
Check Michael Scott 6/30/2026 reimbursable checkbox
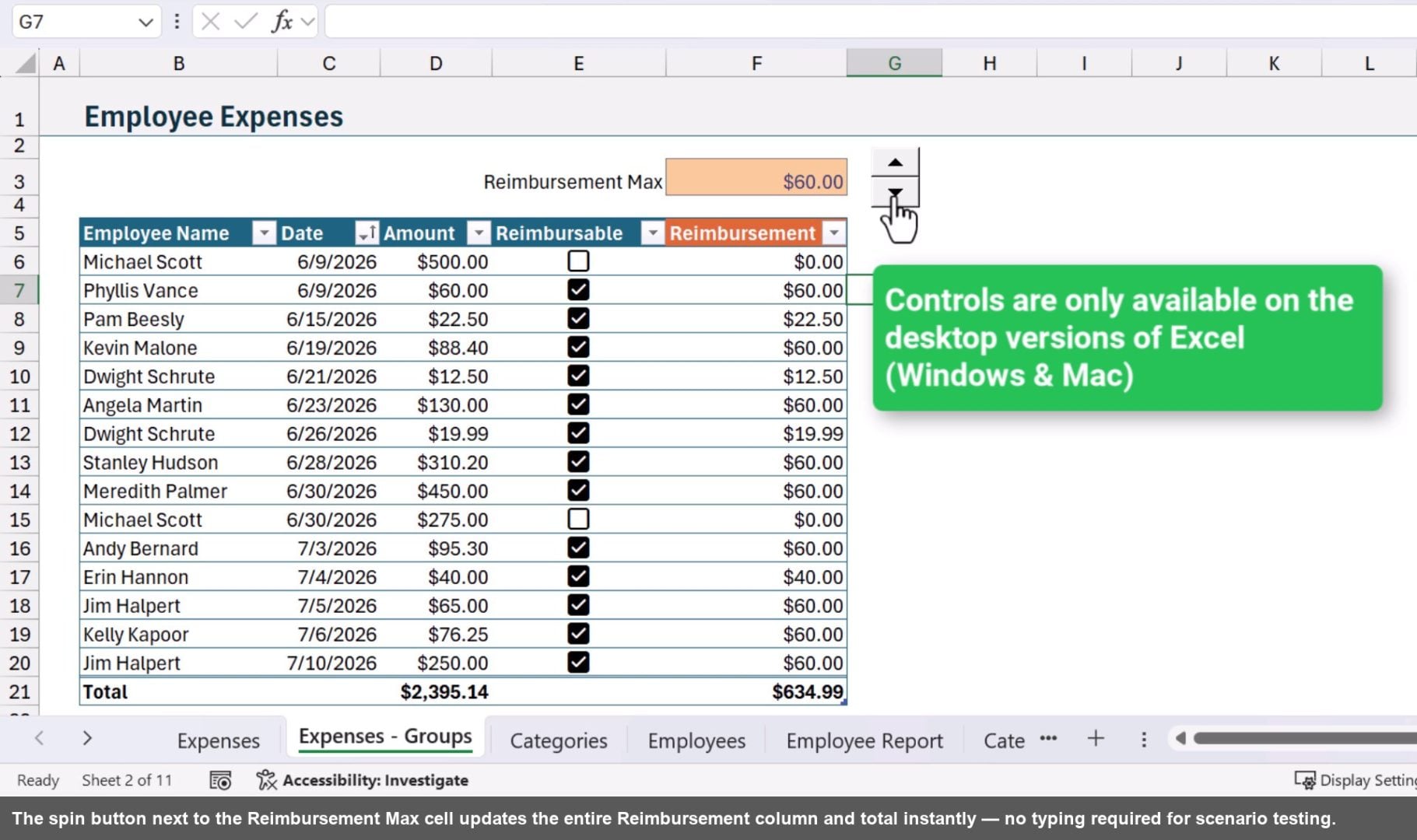(578, 519)
